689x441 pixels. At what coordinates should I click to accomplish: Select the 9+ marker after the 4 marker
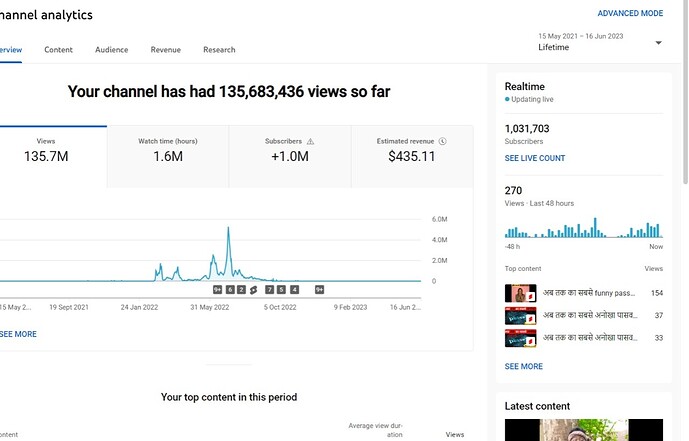(319, 289)
